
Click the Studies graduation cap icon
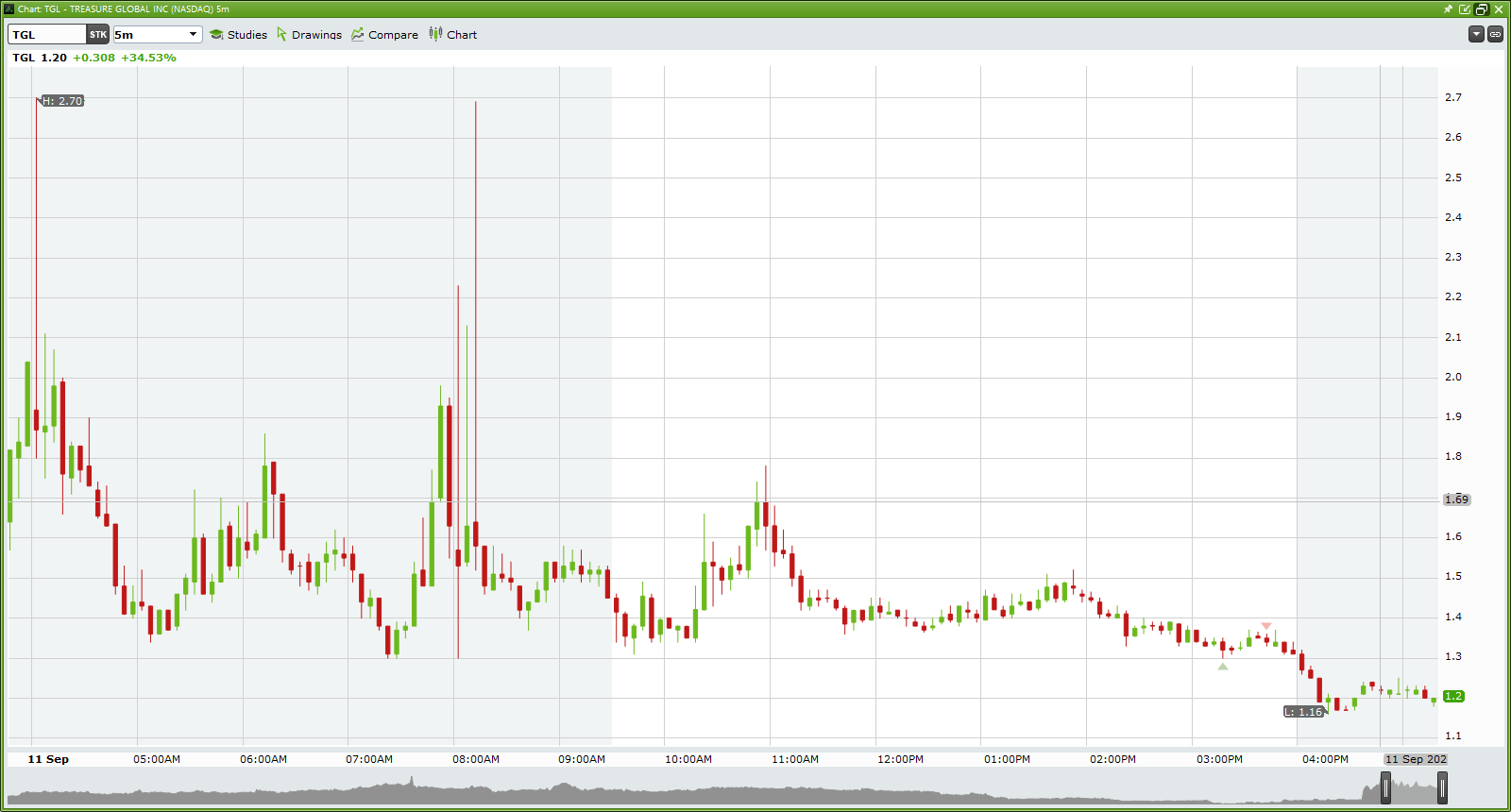pos(216,35)
